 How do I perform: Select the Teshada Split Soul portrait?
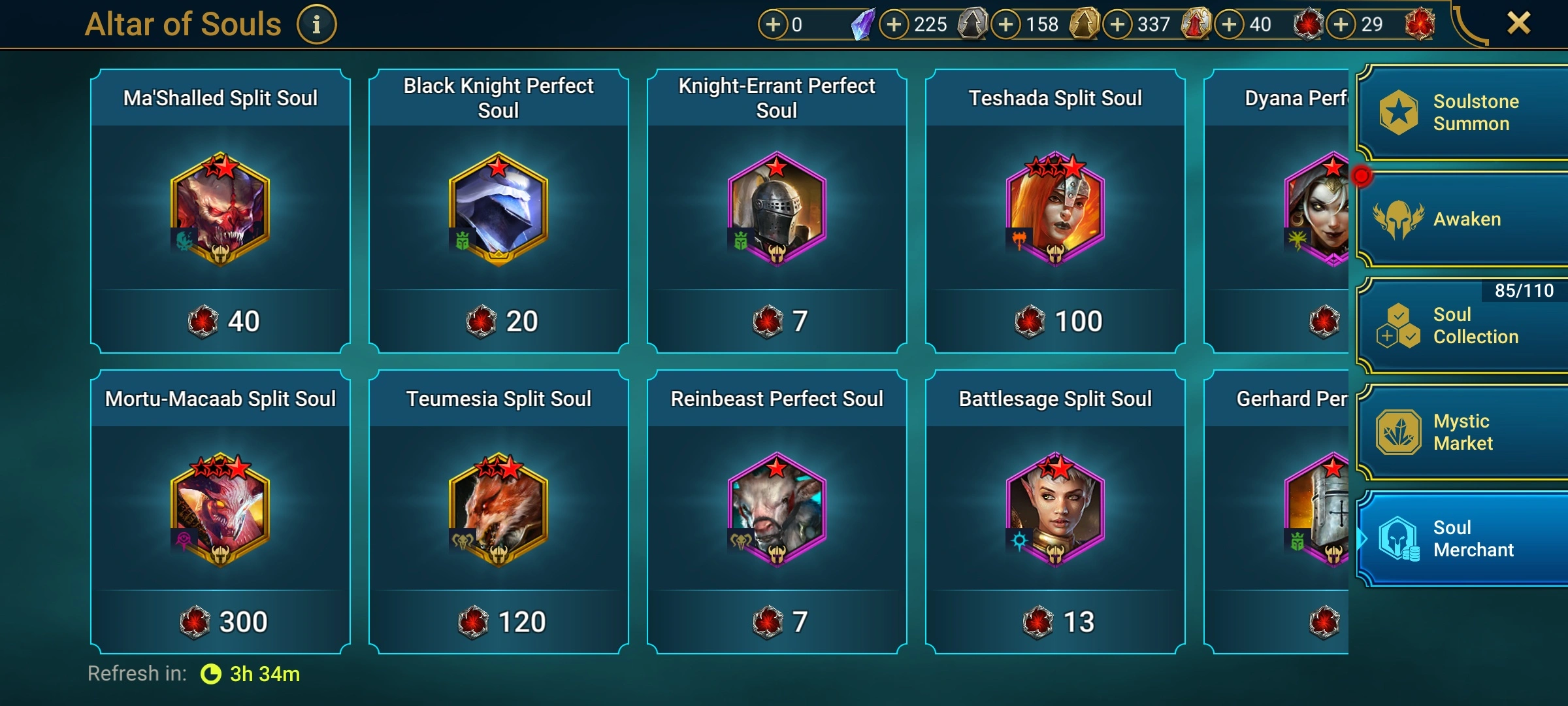pyautogui.click(x=1055, y=209)
